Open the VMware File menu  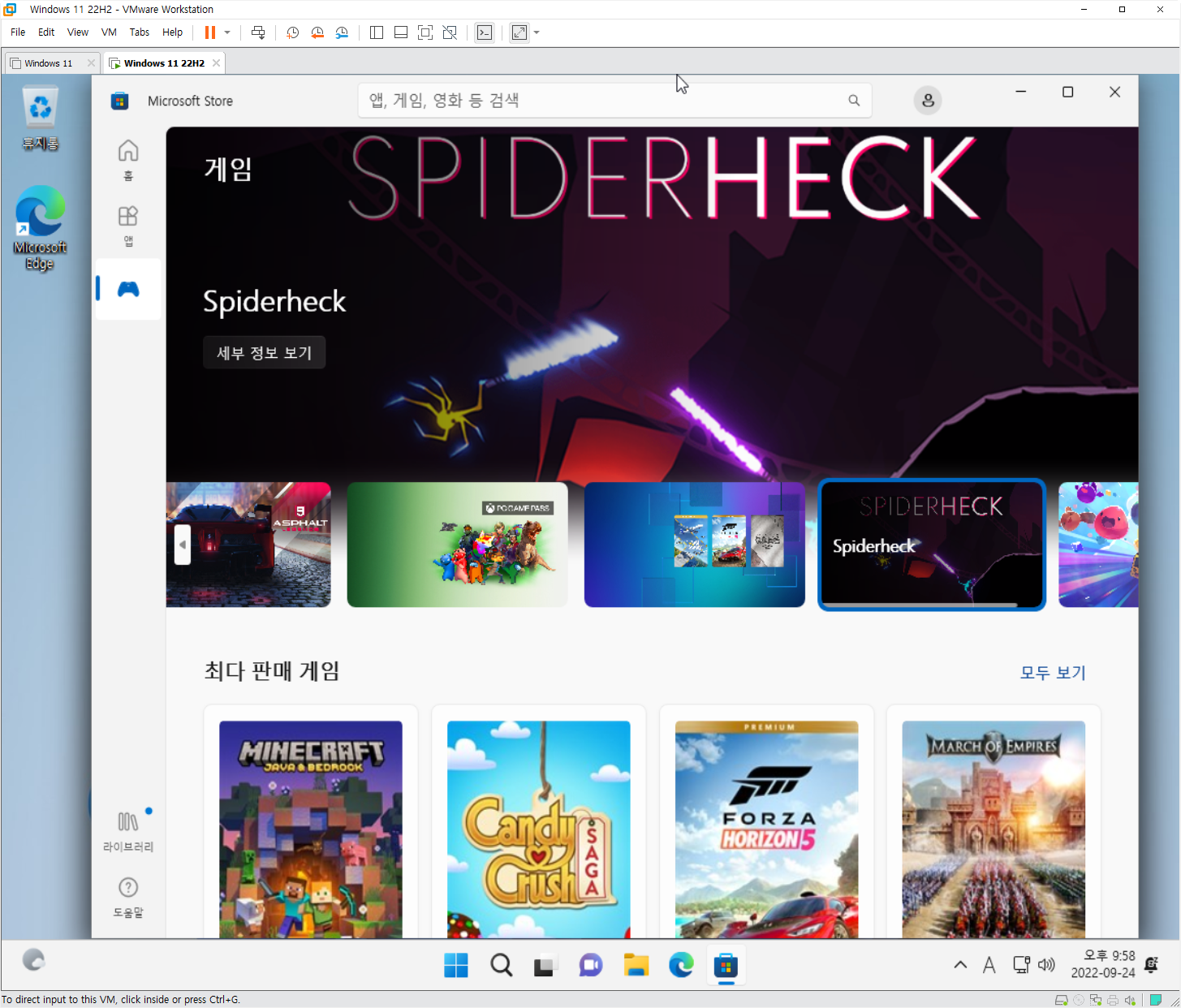(x=18, y=32)
